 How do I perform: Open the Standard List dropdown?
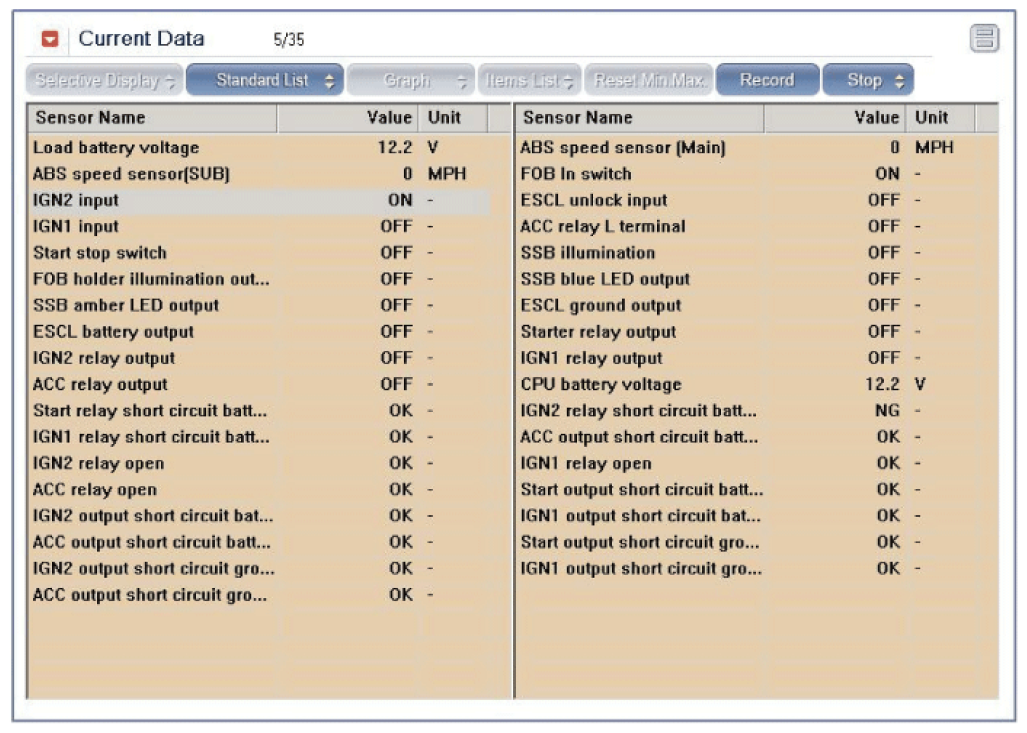click(x=265, y=80)
